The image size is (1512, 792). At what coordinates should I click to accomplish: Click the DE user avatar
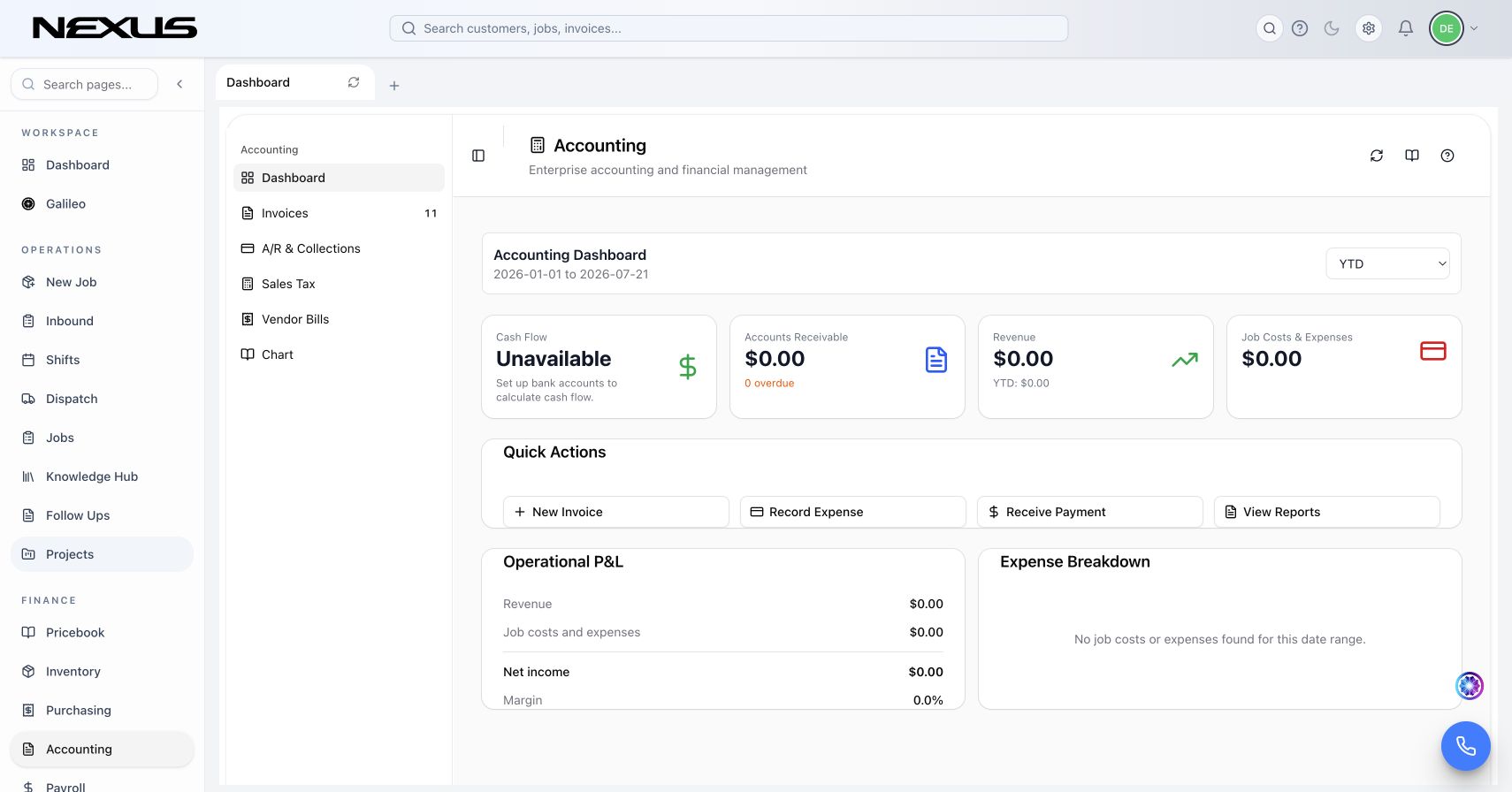[x=1447, y=28]
